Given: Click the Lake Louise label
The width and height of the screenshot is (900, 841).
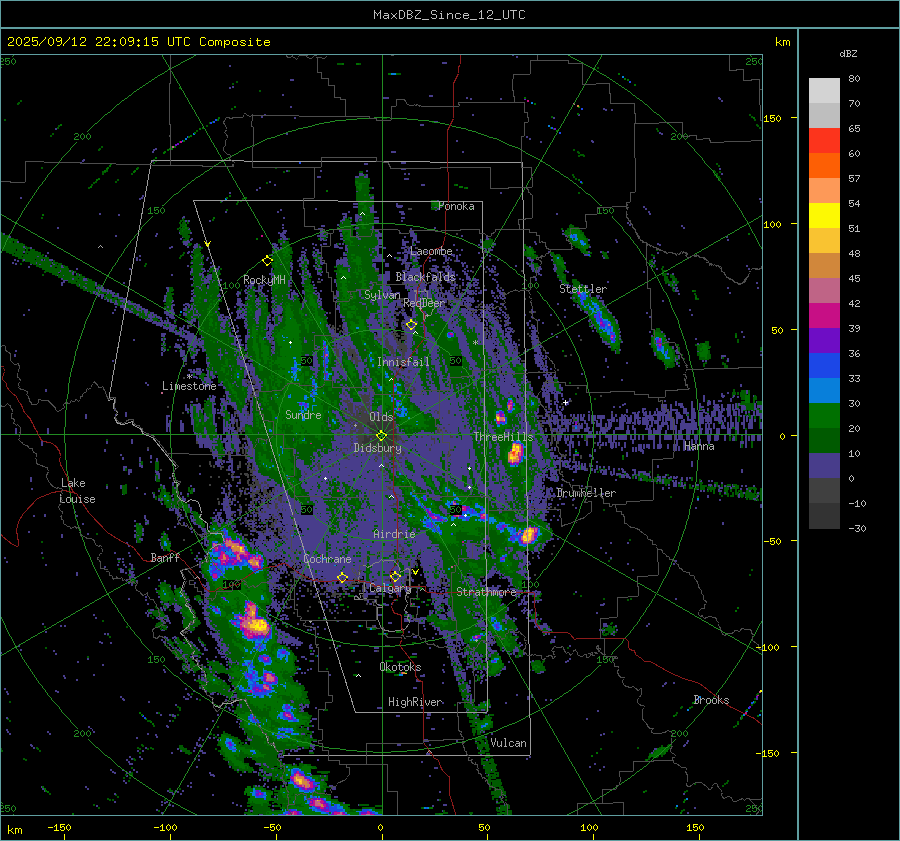Looking at the screenshot, I should pyautogui.click(x=77, y=491).
